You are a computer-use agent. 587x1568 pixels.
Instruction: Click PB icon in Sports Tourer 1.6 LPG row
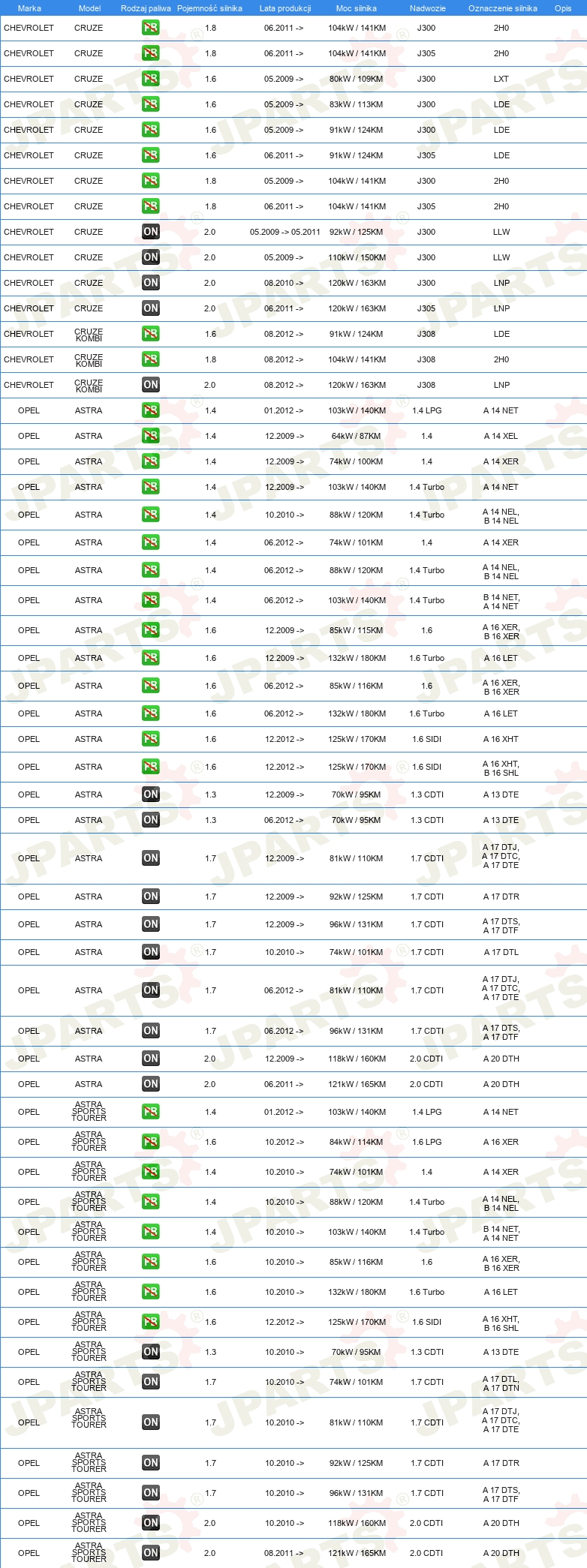click(151, 1142)
